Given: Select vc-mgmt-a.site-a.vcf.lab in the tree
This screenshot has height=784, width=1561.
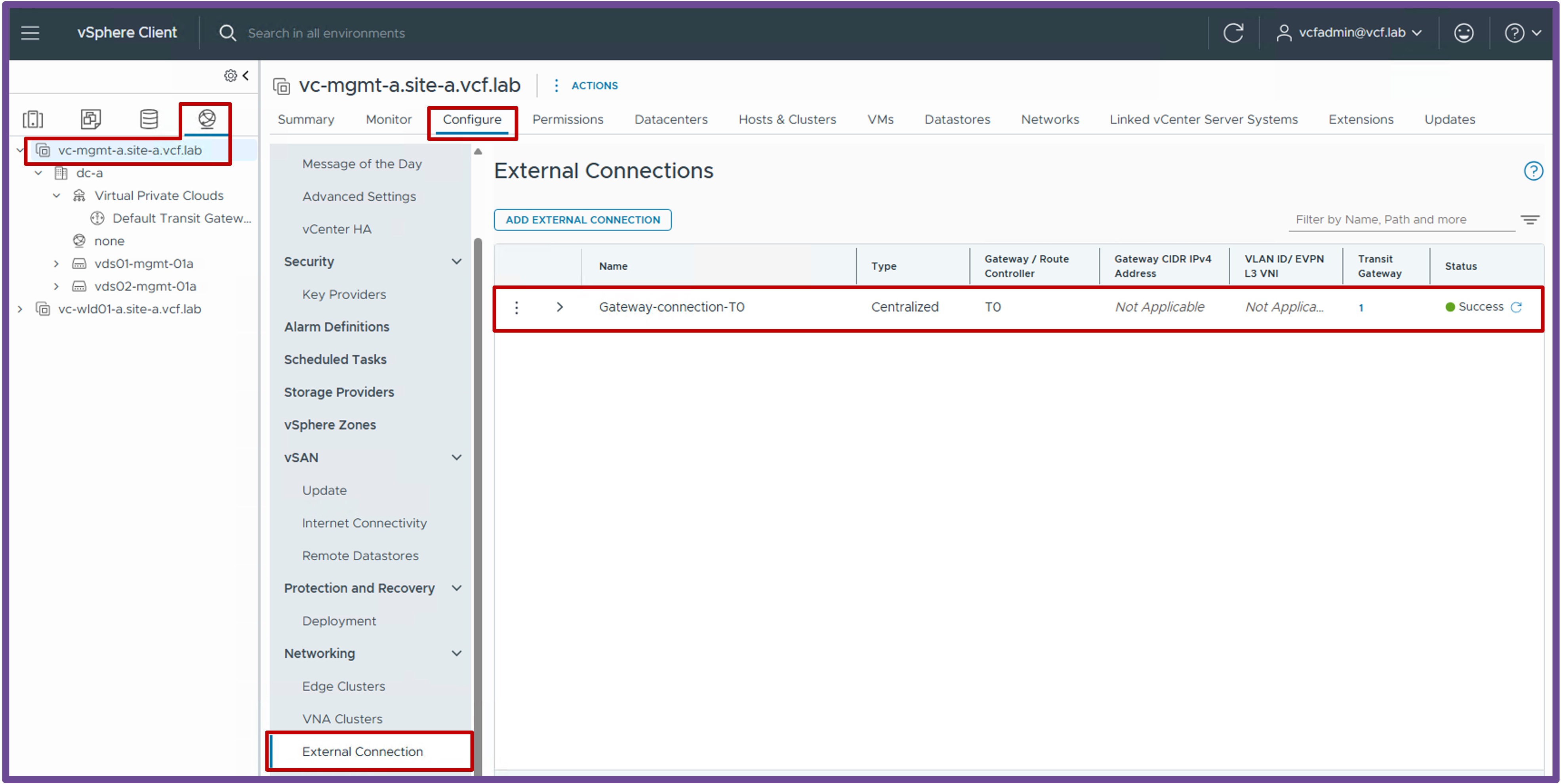Looking at the screenshot, I should pos(130,150).
